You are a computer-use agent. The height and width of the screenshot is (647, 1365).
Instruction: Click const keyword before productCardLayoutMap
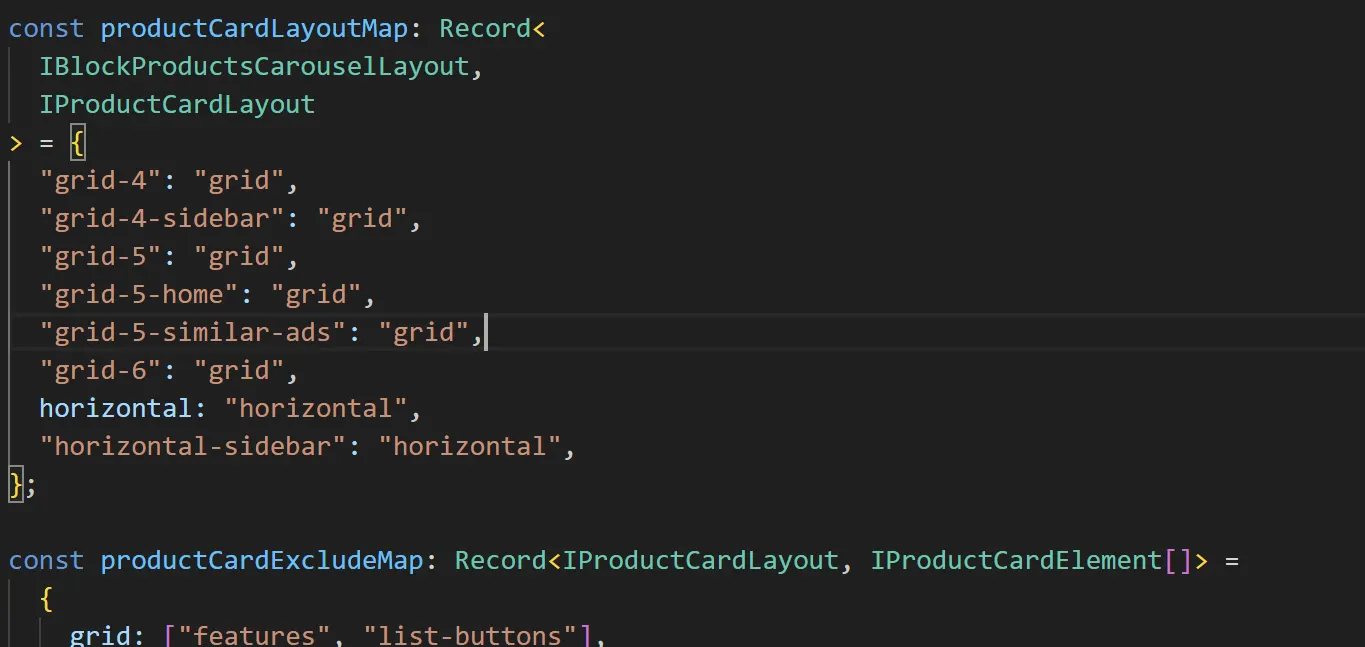46,28
